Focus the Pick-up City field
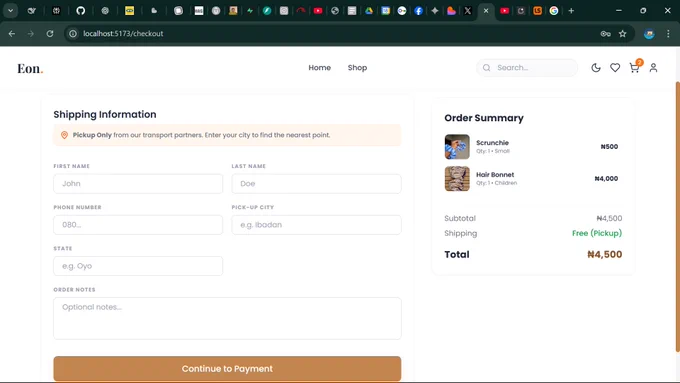The width and height of the screenshot is (680, 383). pos(316,225)
